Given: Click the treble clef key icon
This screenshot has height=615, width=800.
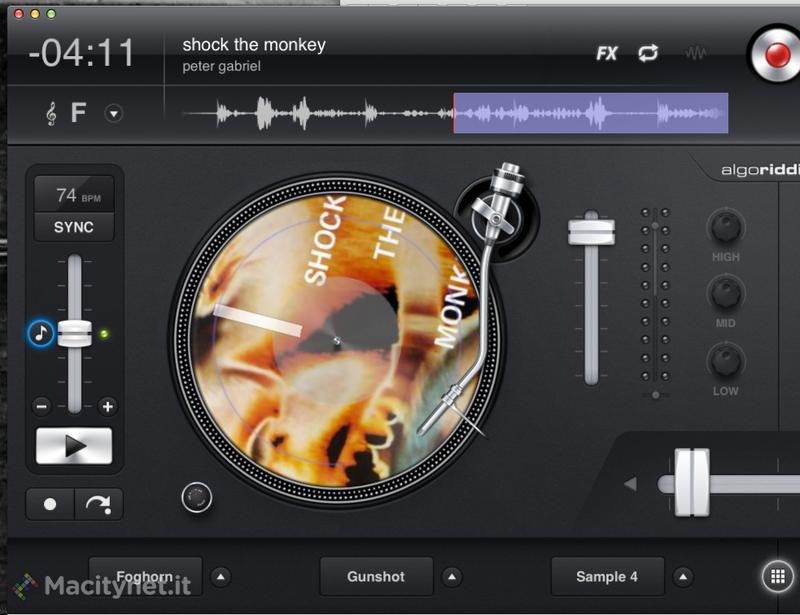Looking at the screenshot, I should (x=51, y=113).
